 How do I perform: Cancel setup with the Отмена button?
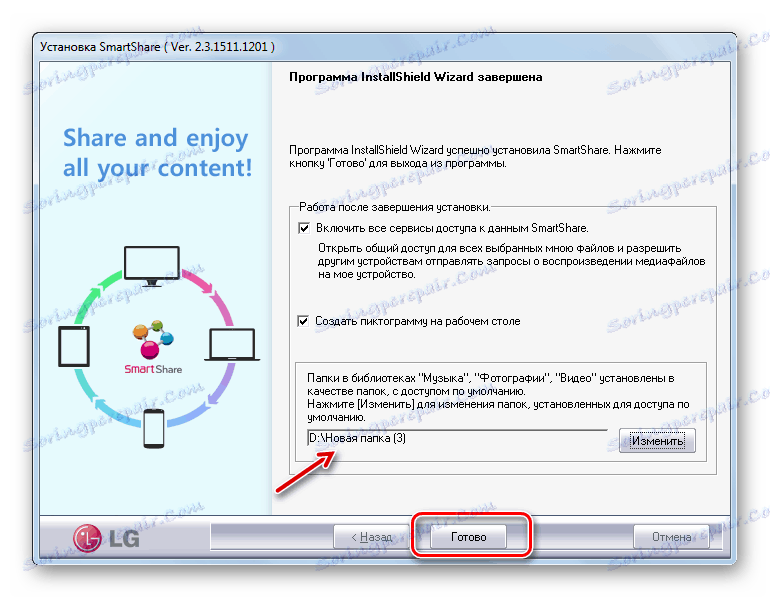point(671,537)
